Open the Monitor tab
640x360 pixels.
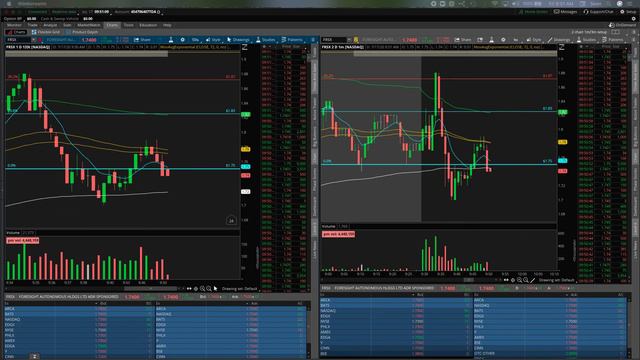(14, 25)
